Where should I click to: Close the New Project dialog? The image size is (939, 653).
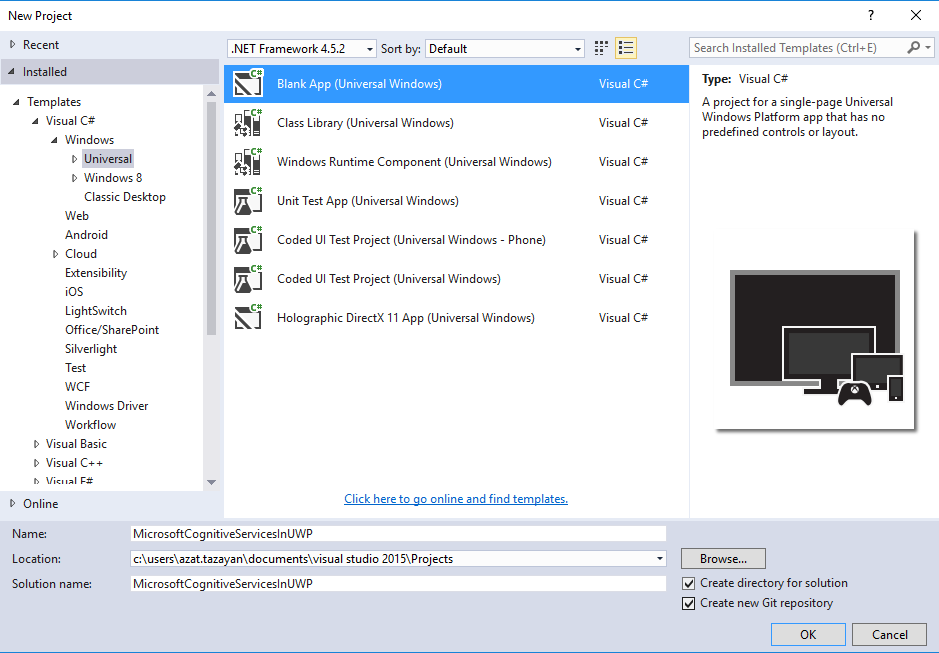click(x=916, y=15)
